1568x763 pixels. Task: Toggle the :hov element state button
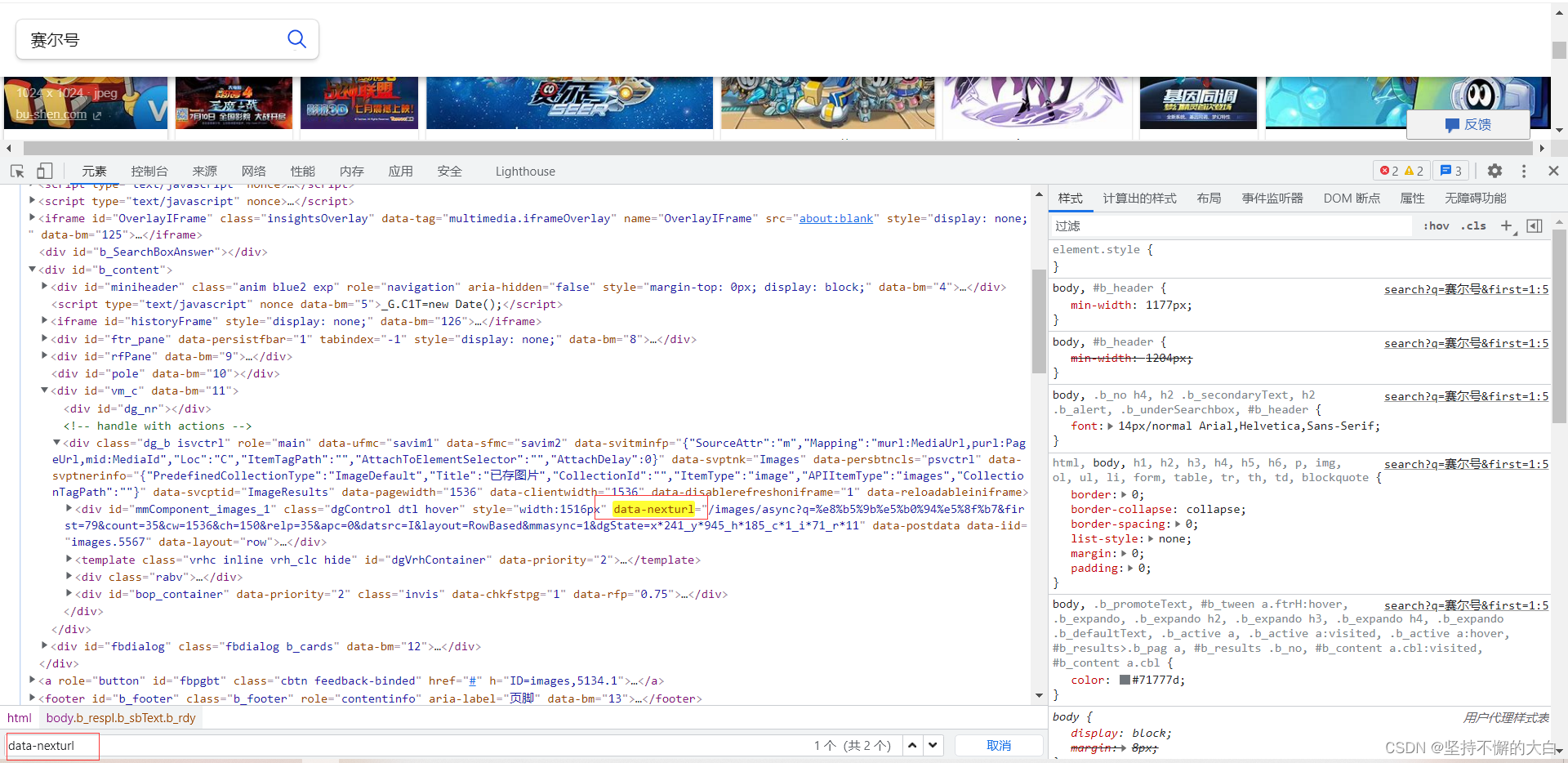[x=1437, y=226]
